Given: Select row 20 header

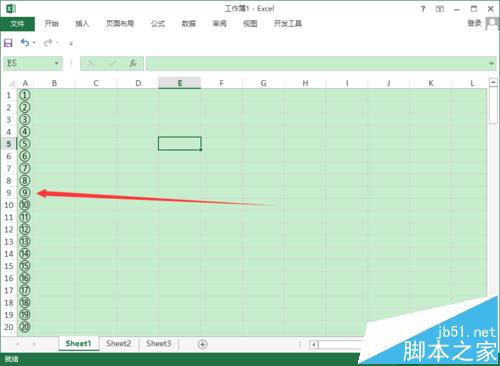Looking at the screenshot, I should tap(9, 327).
